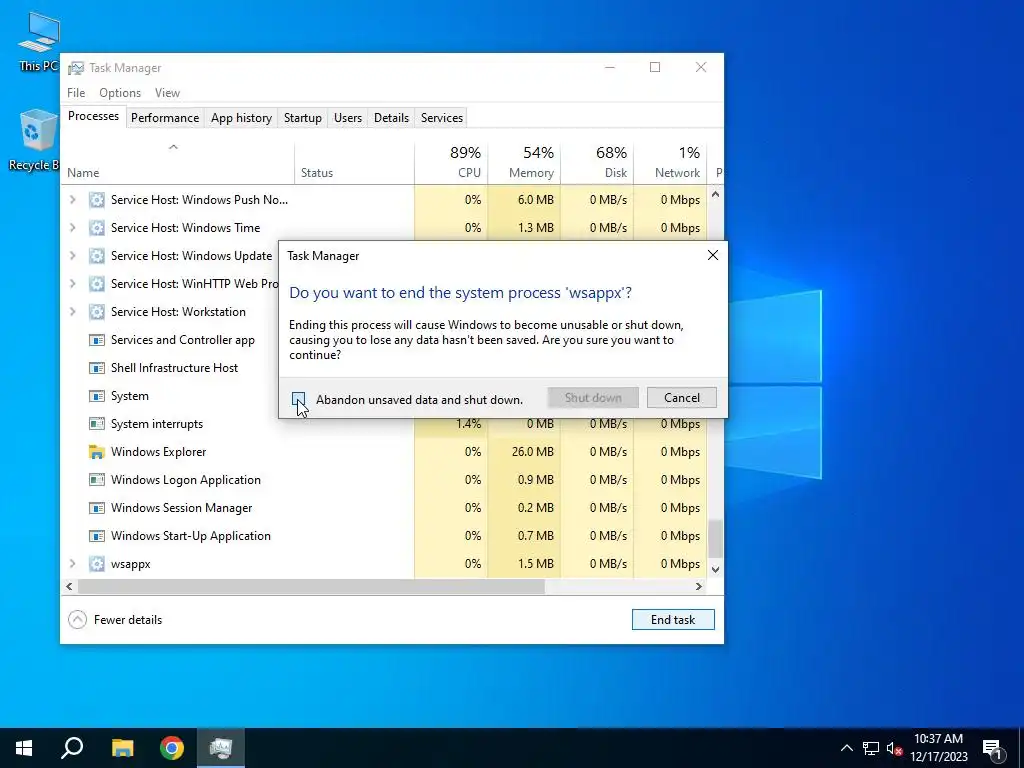
Task: Open the Options menu
Action: 120,93
